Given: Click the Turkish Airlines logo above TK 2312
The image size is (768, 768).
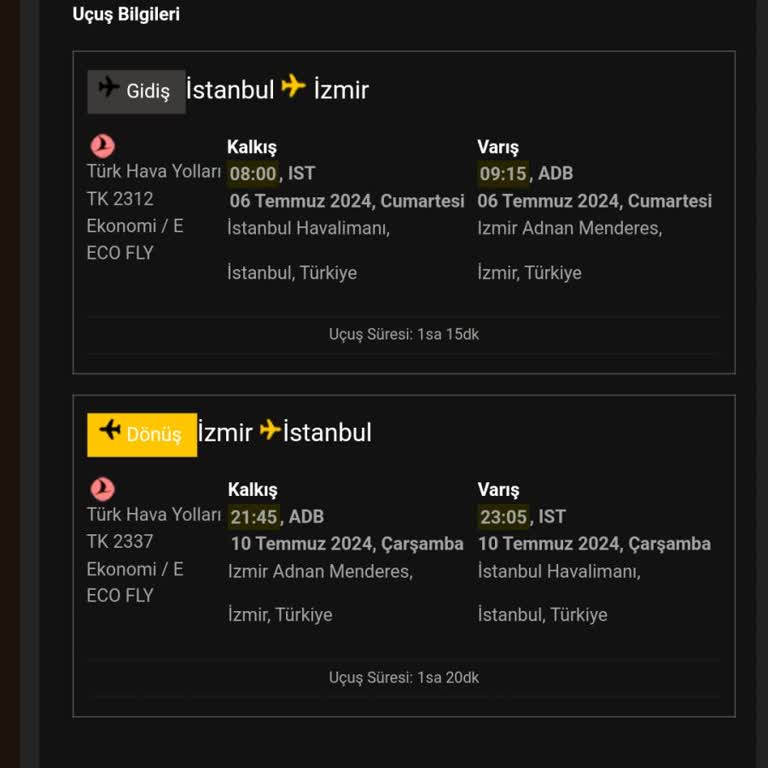Looking at the screenshot, I should tap(102, 147).
